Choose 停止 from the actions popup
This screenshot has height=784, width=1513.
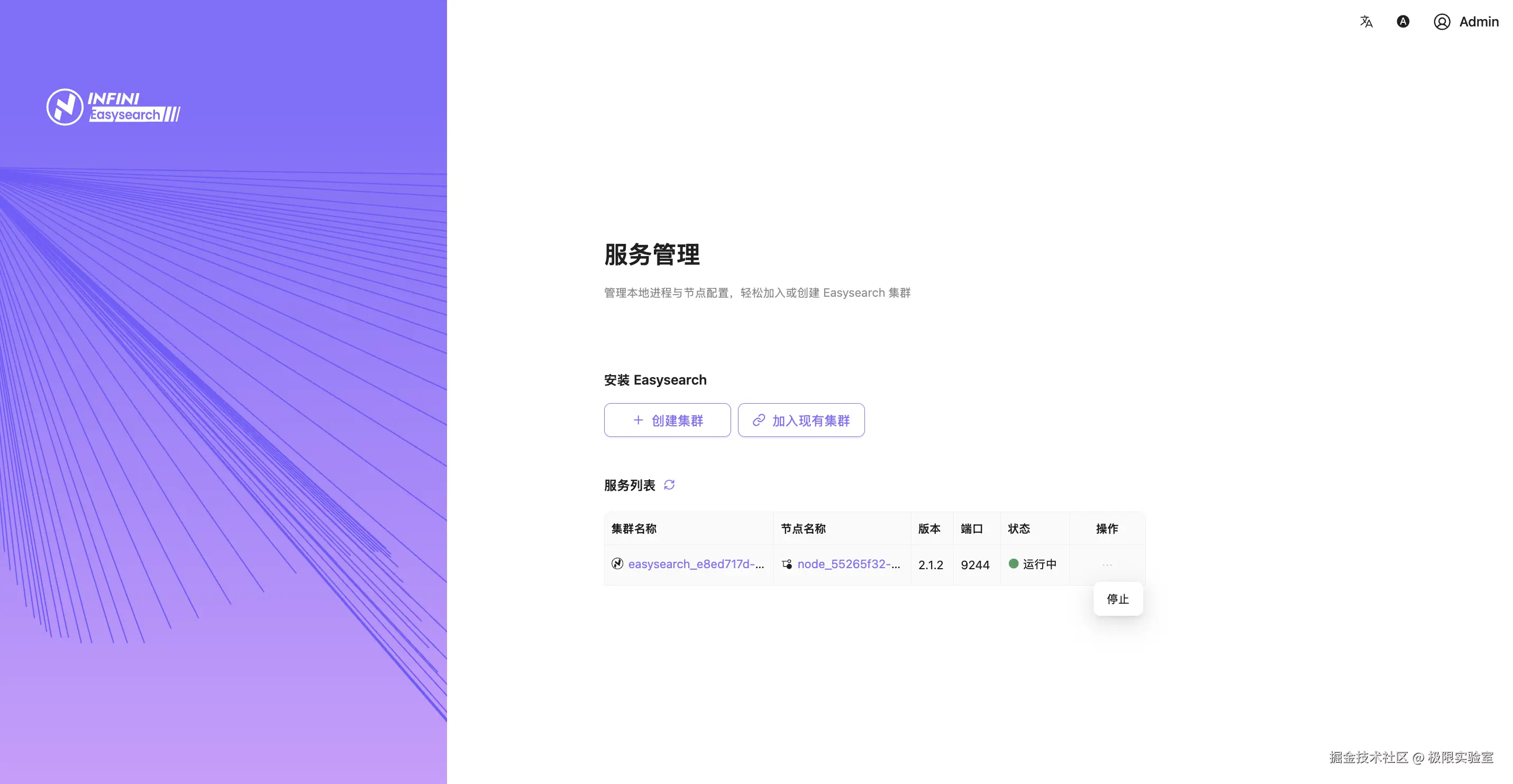1118,599
